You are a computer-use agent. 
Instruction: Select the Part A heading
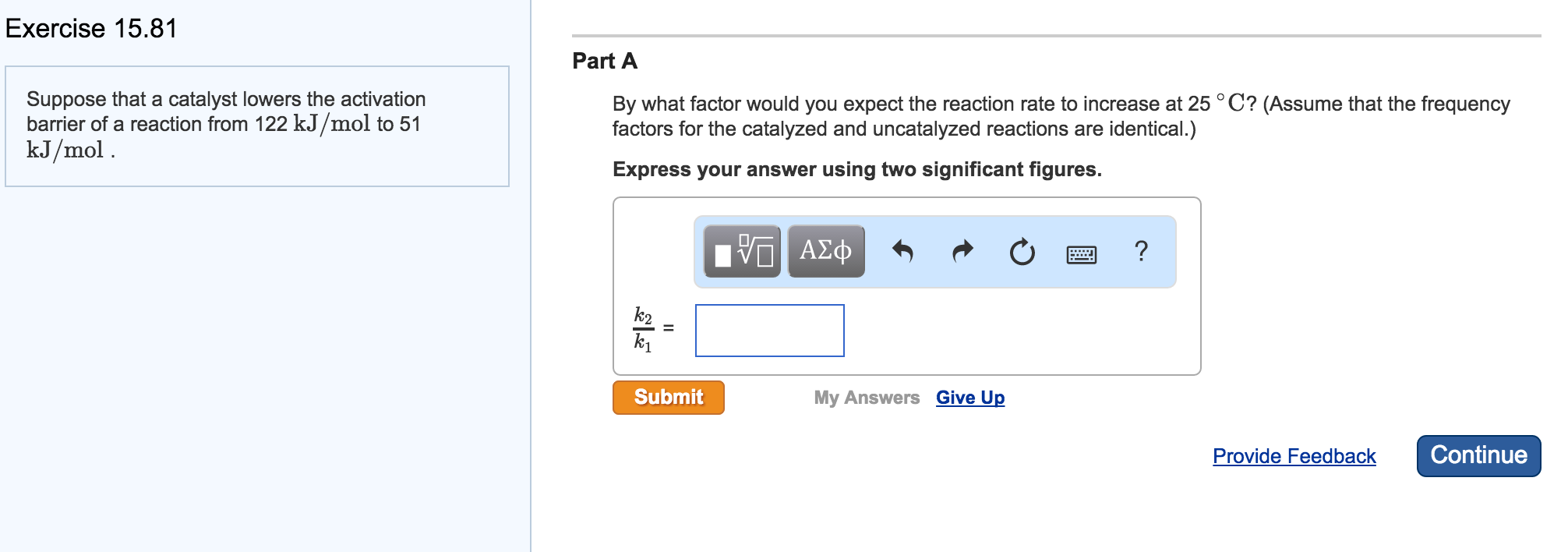pos(605,61)
